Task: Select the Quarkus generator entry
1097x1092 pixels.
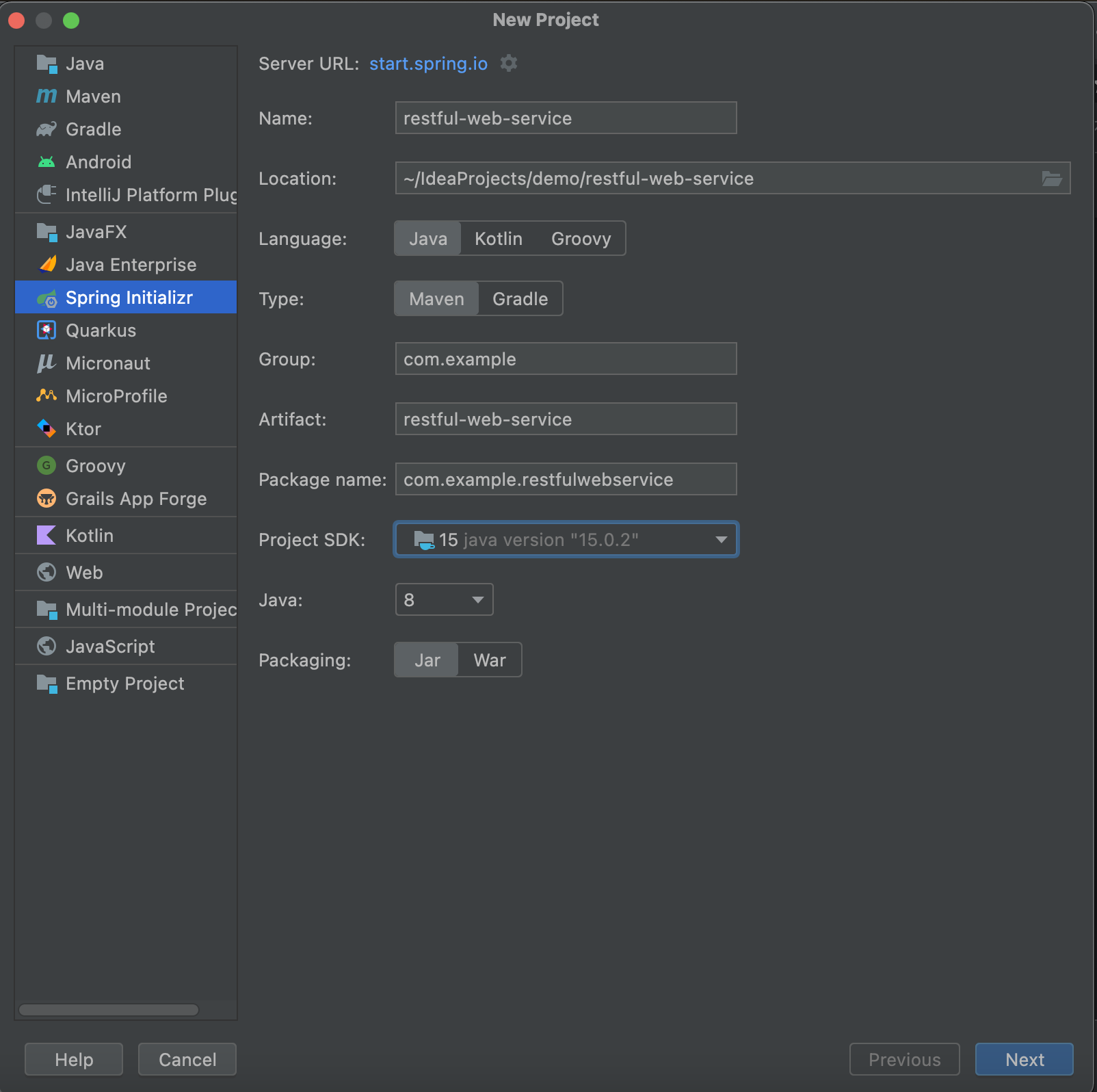Action: coord(126,330)
